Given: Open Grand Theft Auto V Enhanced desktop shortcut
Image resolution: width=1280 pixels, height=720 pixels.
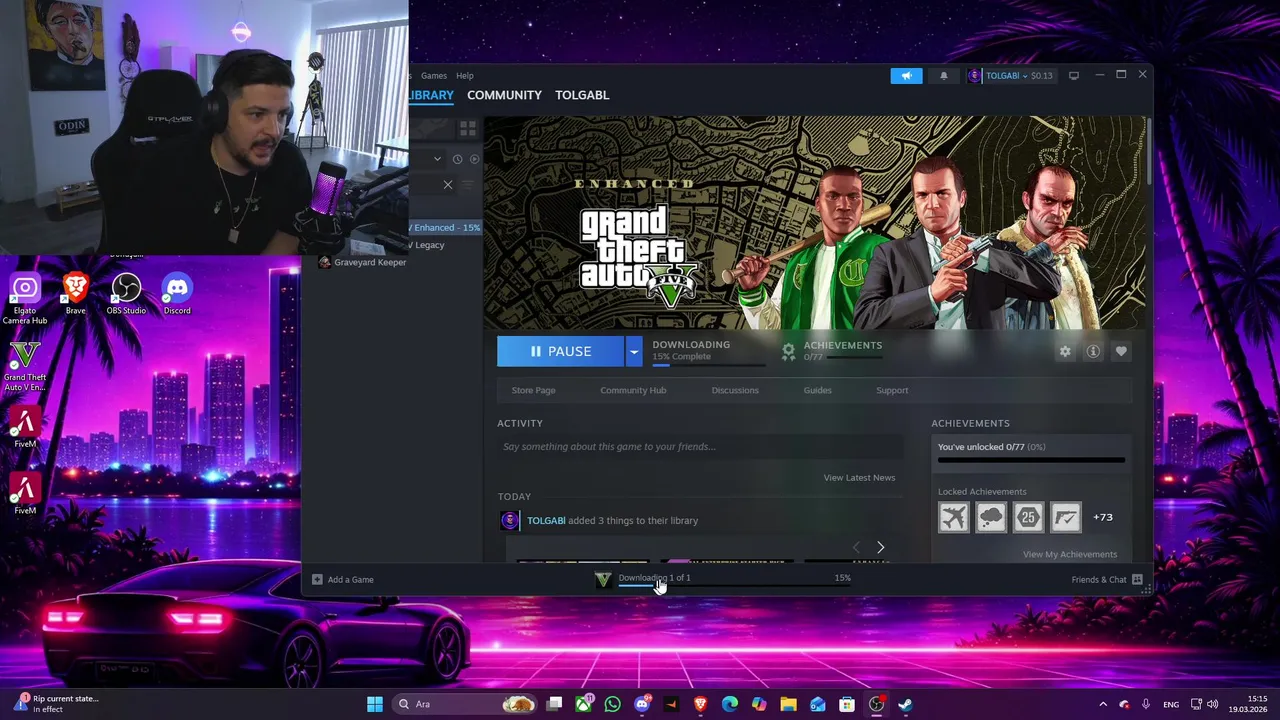Looking at the screenshot, I should tap(25, 366).
